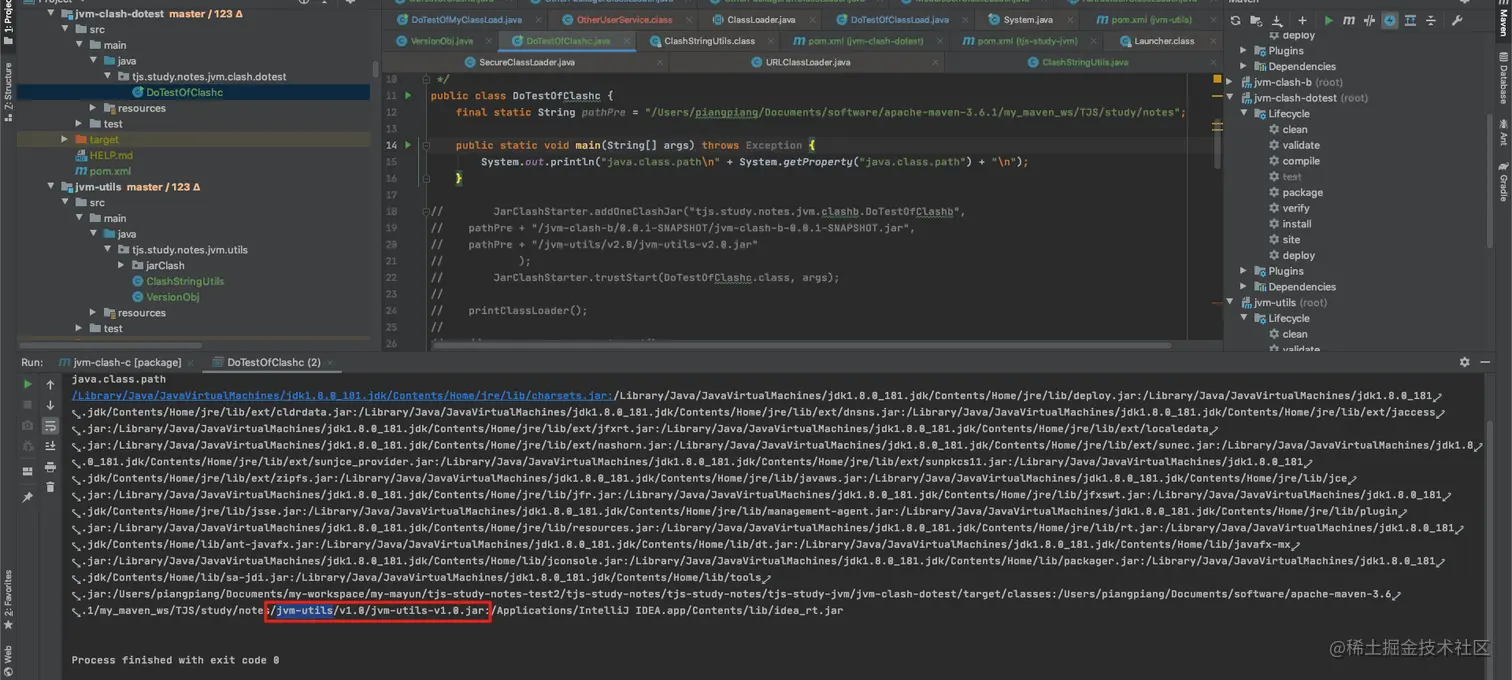
Task: Click Maven Collapse All icon
Action: pyautogui.click(x=1431, y=20)
